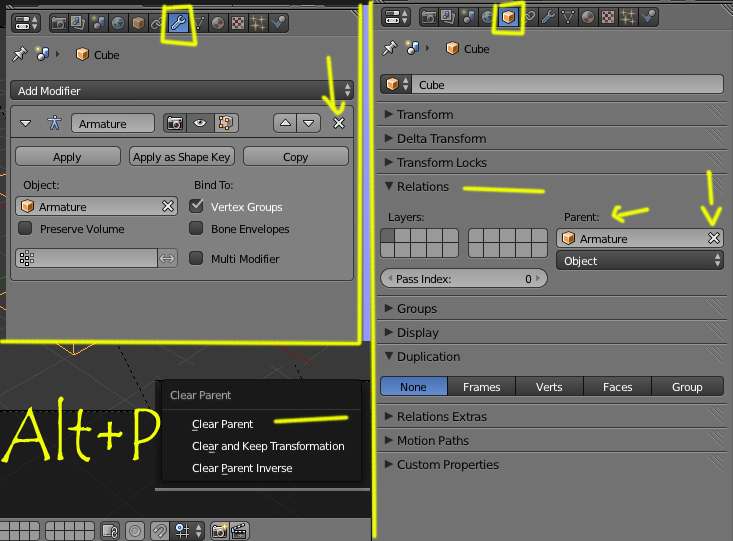Open the parent type Object dropdown
The width and height of the screenshot is (733, 541).
640,260
